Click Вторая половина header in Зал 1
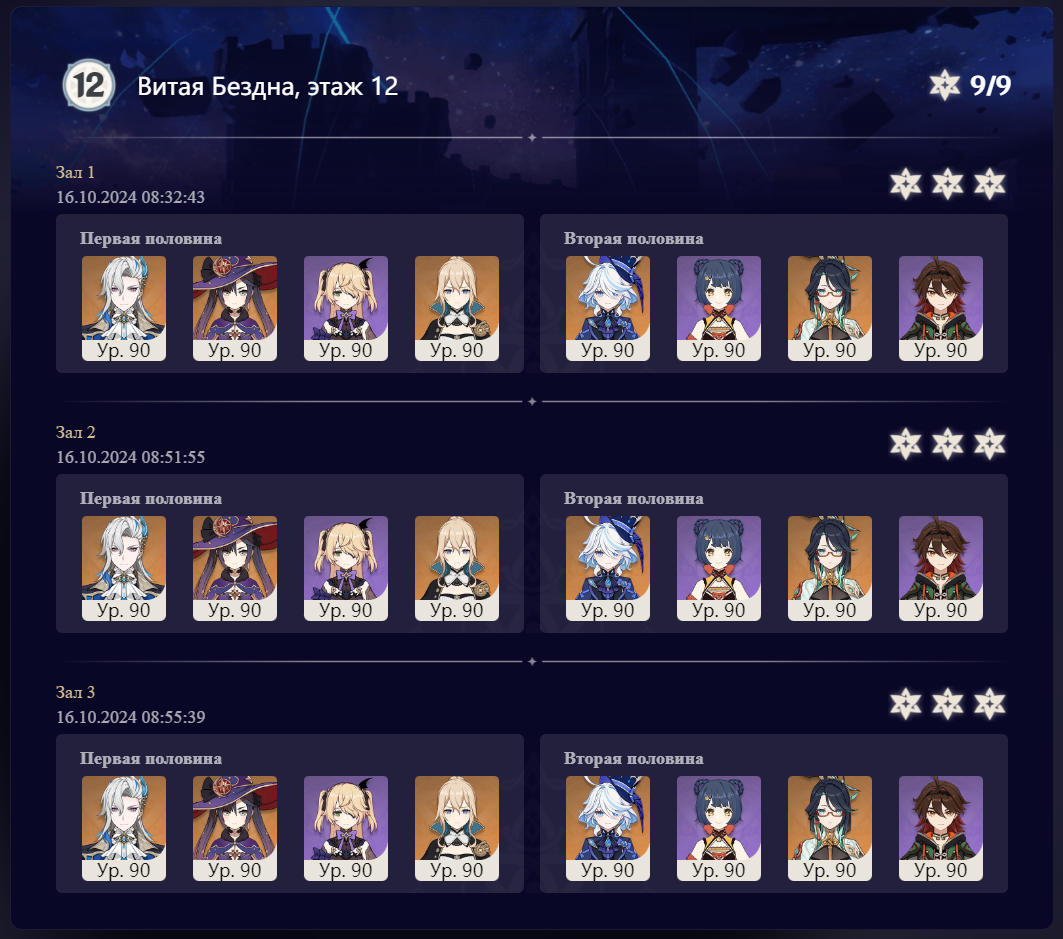The image size is (1063, 939). (x=633, y=239)
